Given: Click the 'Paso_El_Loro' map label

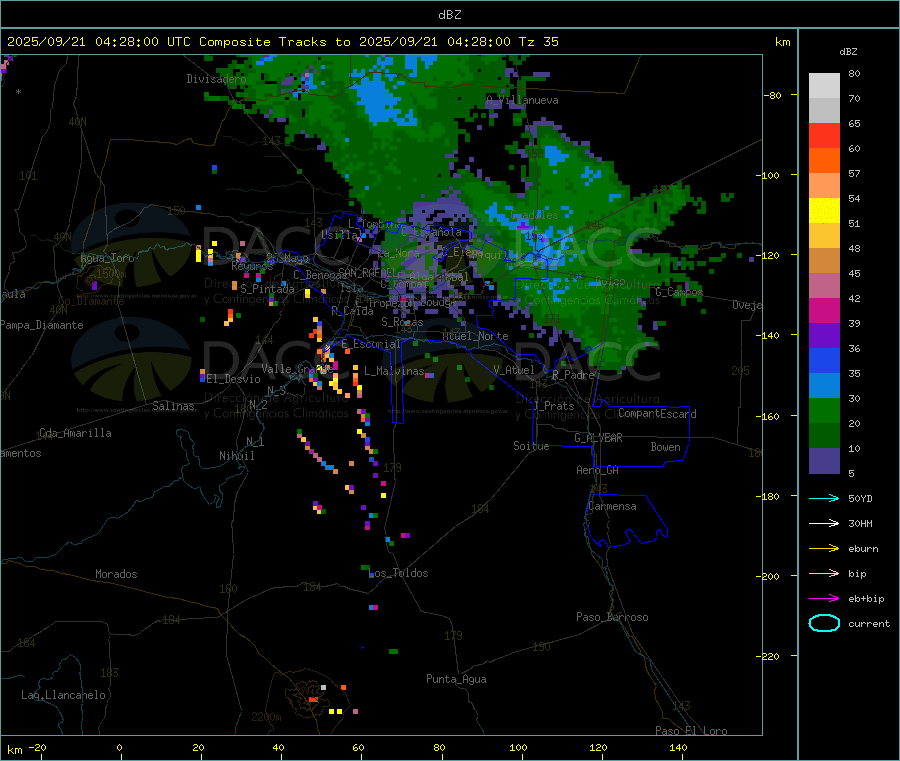Looking at the screenshot, I should pos(691,731).
